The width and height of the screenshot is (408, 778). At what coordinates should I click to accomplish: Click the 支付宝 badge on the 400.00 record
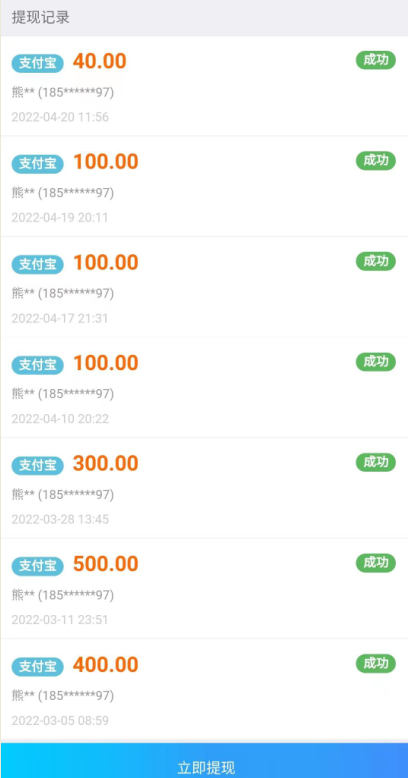coord(38,667)
